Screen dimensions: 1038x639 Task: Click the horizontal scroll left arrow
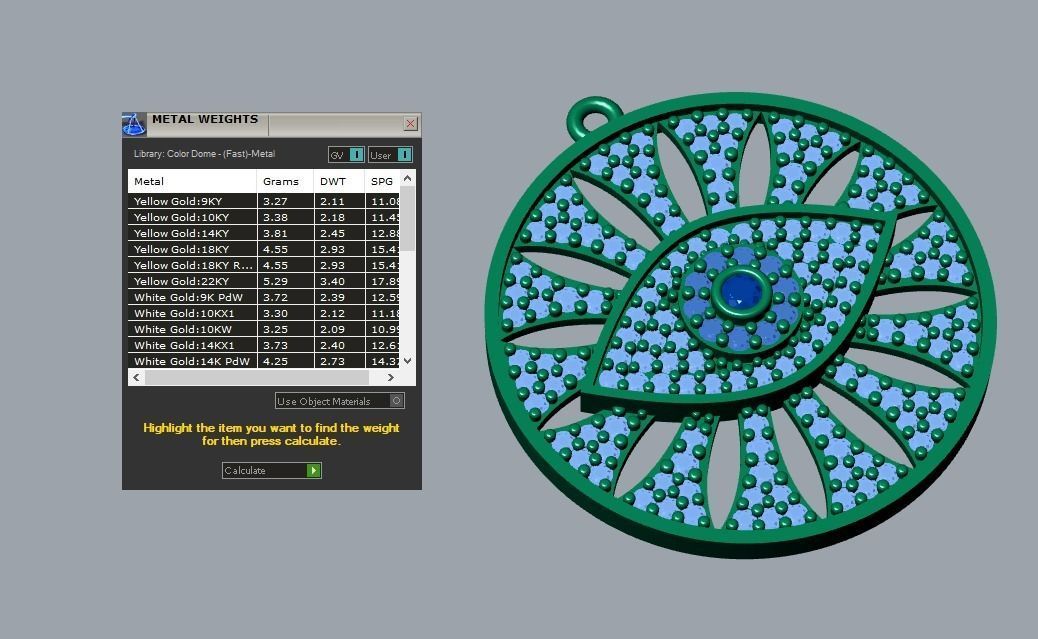136,377
